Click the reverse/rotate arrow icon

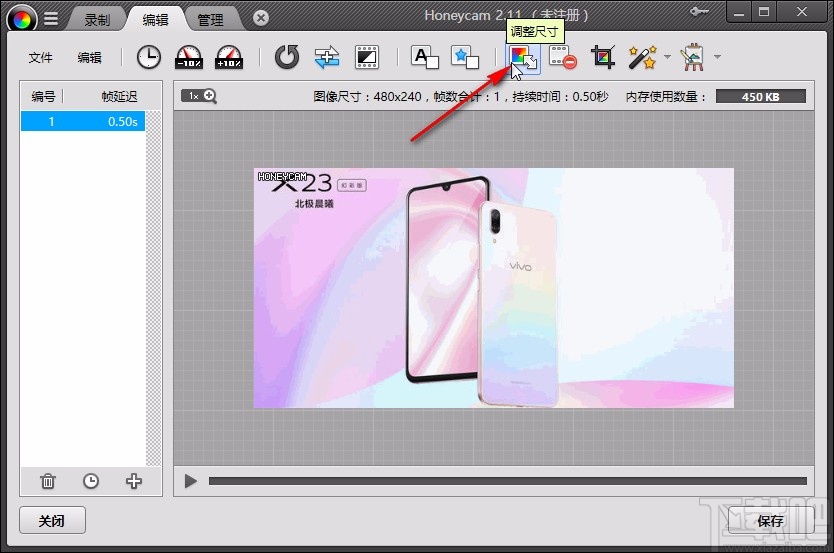(x=287, y=57)
